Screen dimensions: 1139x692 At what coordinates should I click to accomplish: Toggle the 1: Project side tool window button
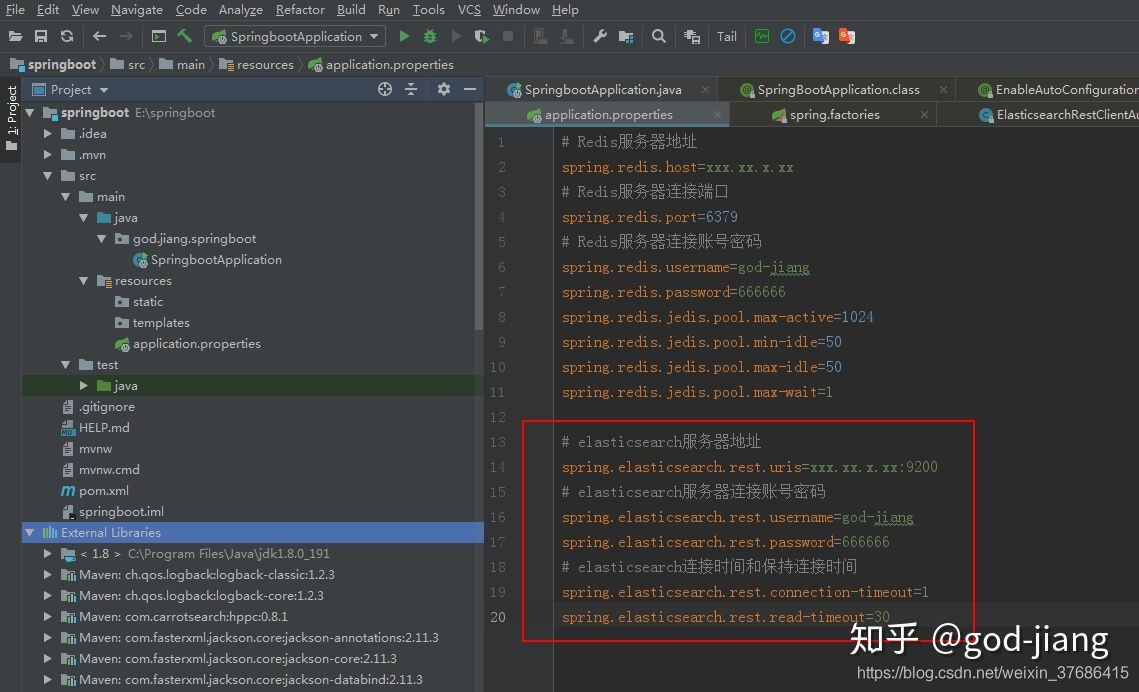[x=11, y=118]
